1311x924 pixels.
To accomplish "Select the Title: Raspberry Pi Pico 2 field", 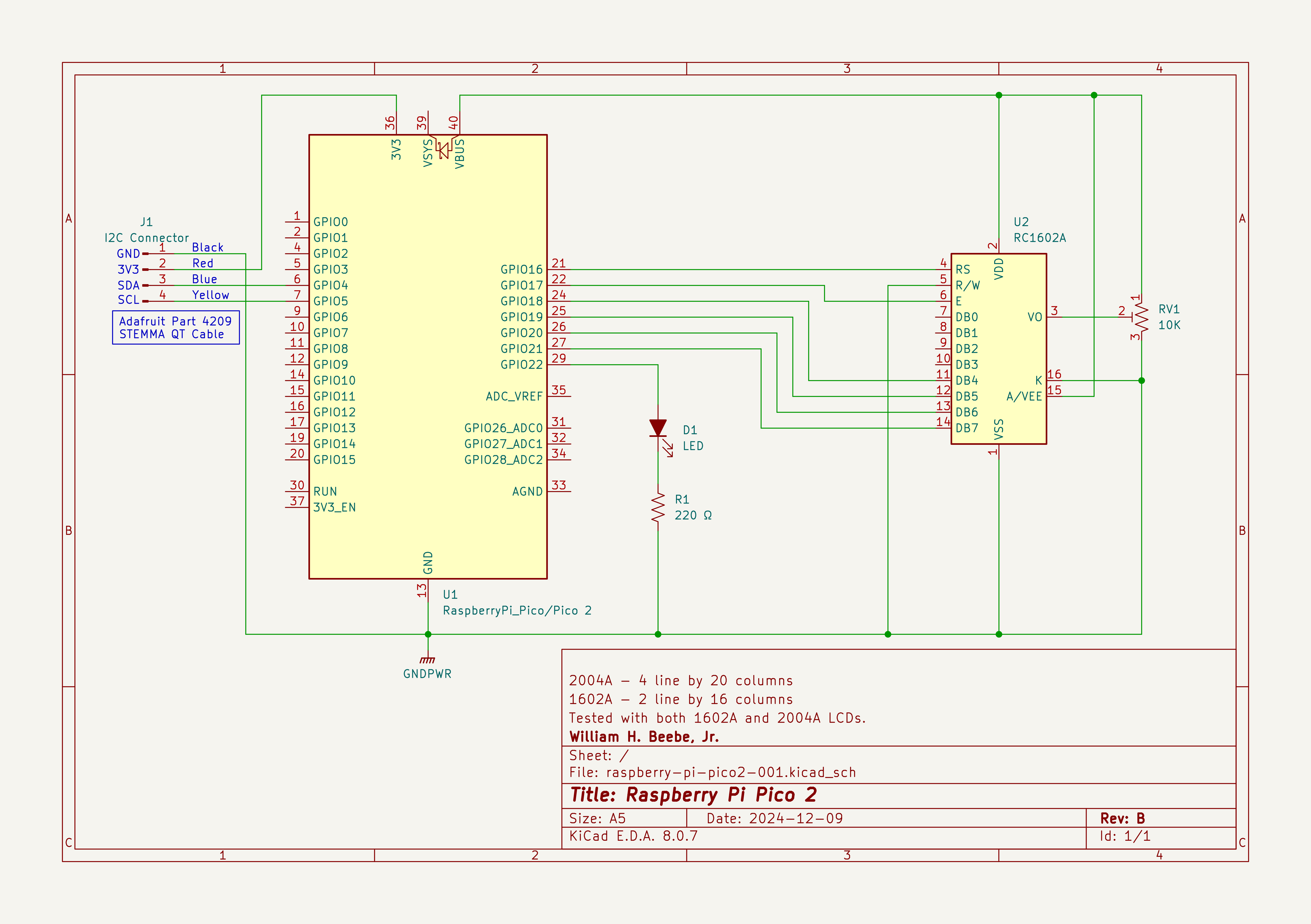I will click(693, 794).
